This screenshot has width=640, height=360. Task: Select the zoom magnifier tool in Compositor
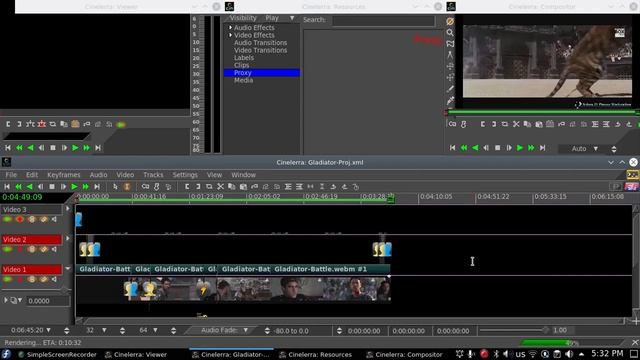(x=450, y=32)
